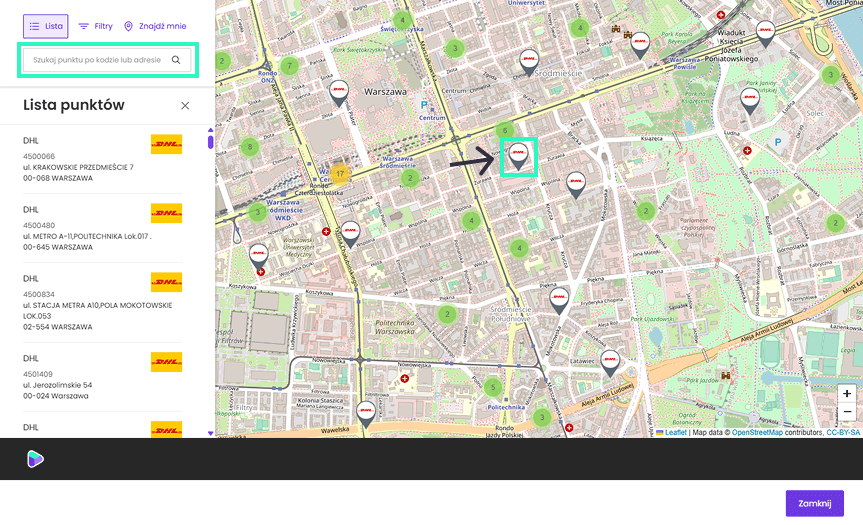This screenshot has width=863, height=525.
Task: Click the magnifier icon in the search box
Action: pyautogui.click(x=176, y=60)
